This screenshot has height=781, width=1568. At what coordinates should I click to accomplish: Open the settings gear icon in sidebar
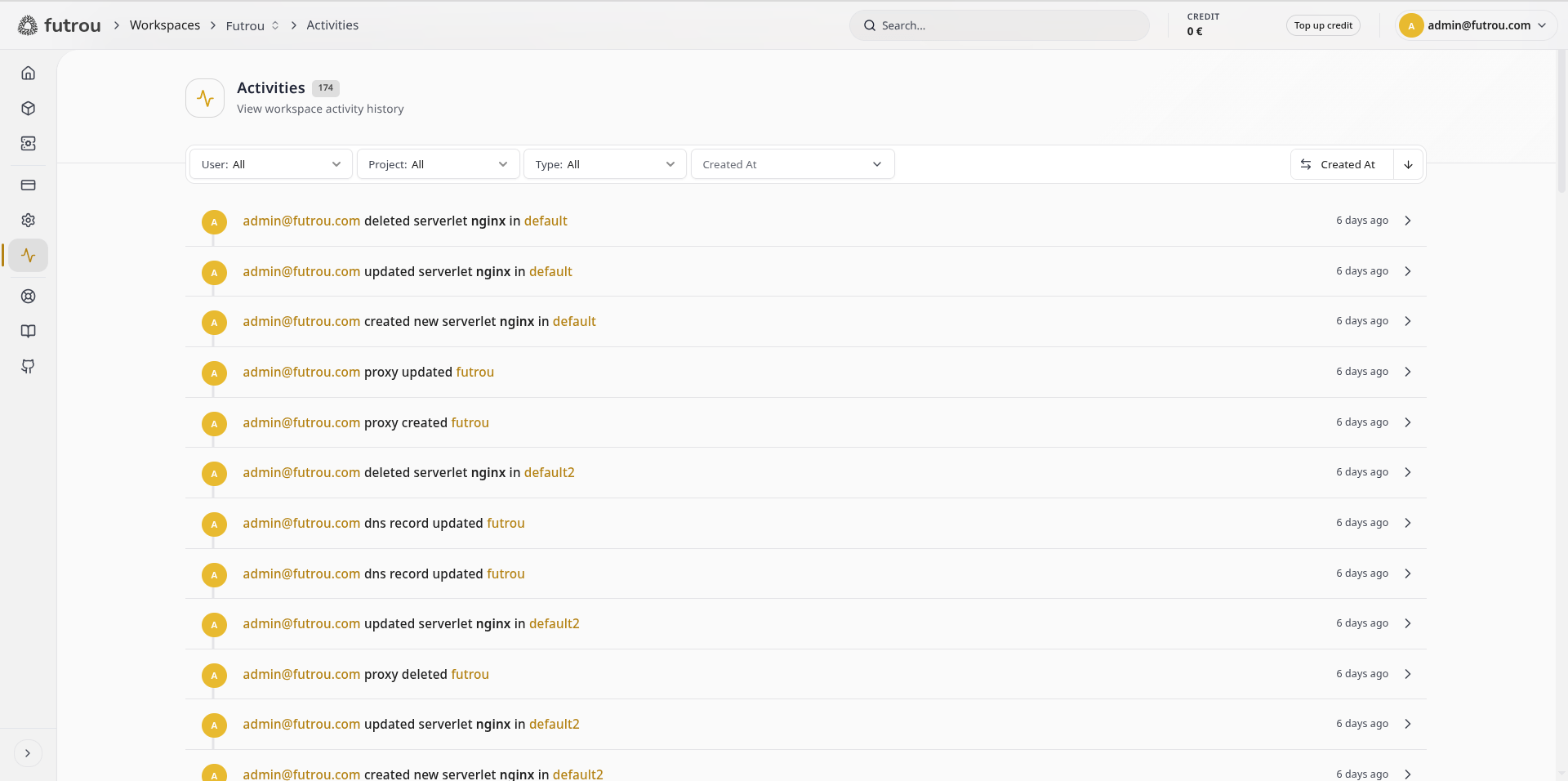29,221
